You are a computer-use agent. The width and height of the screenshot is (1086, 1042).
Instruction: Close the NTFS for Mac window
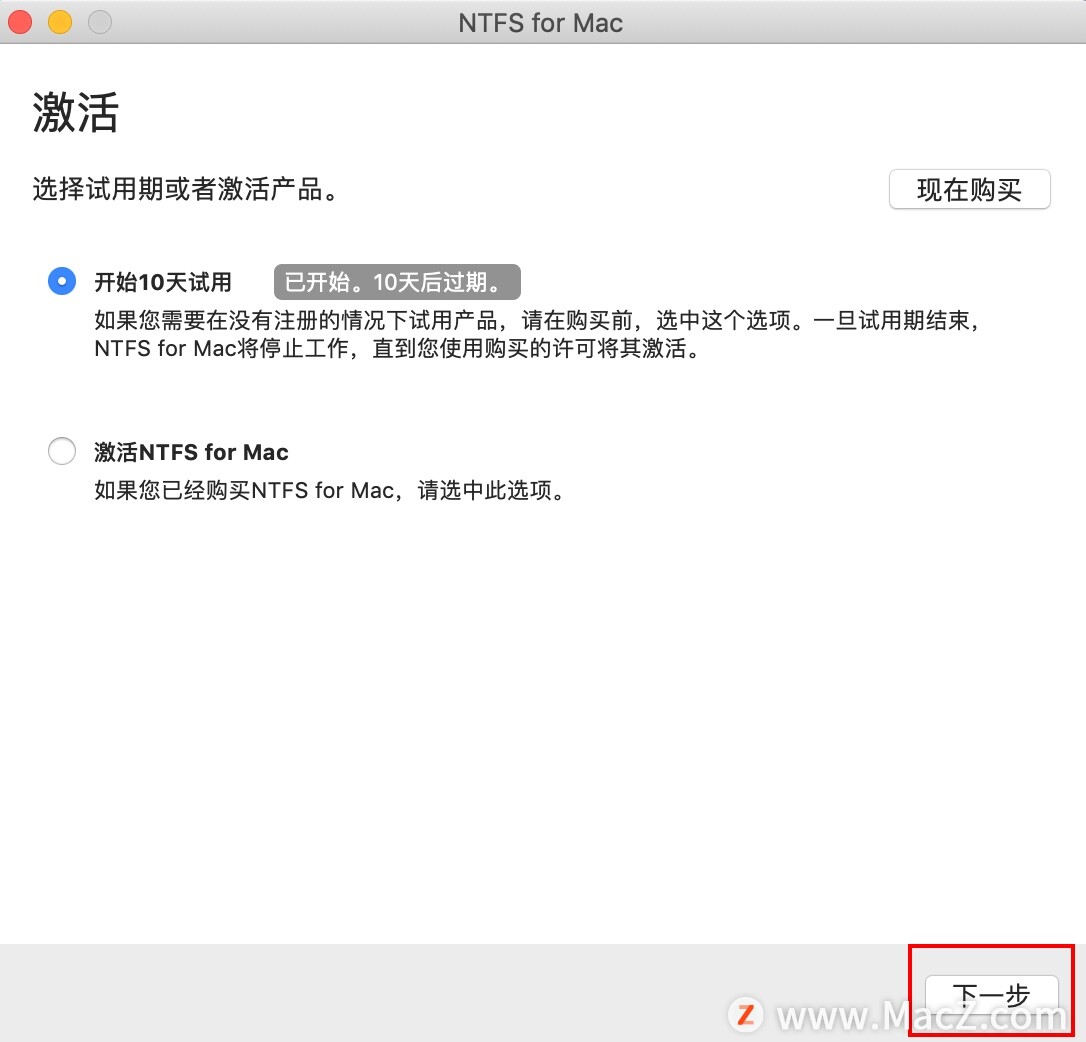(x=20, y=22)
